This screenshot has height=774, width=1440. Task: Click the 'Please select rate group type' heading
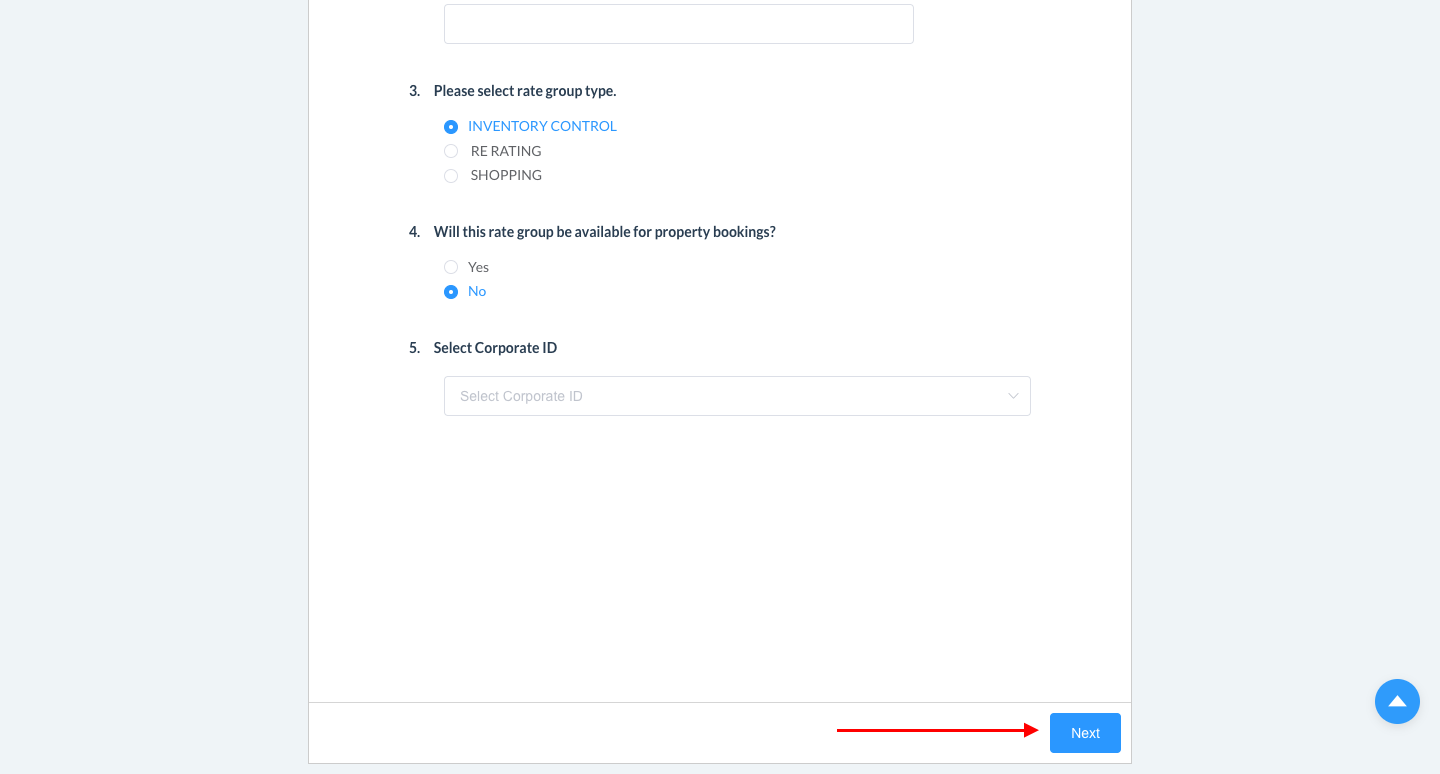(524, 91)
